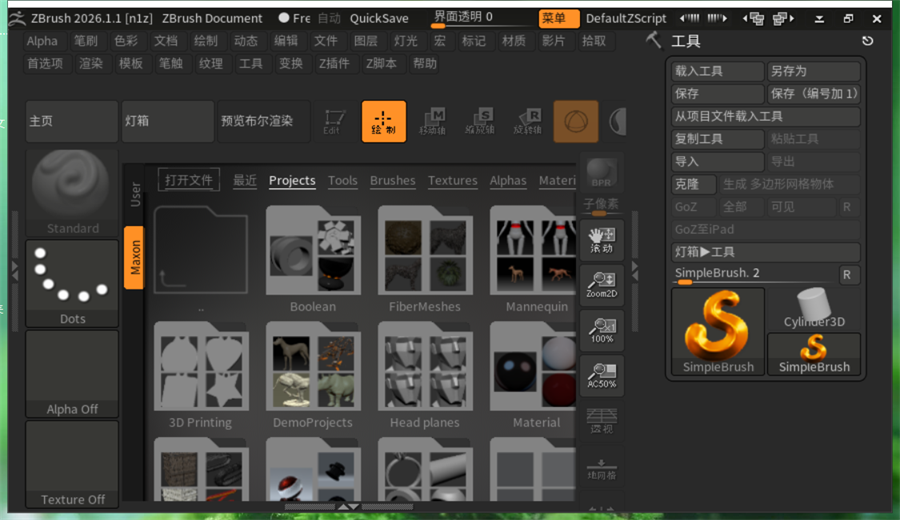Select the Cylinder3D tool
Image resolution: width=900 pixels, height=520 pixels.
[x=814, y=309]
